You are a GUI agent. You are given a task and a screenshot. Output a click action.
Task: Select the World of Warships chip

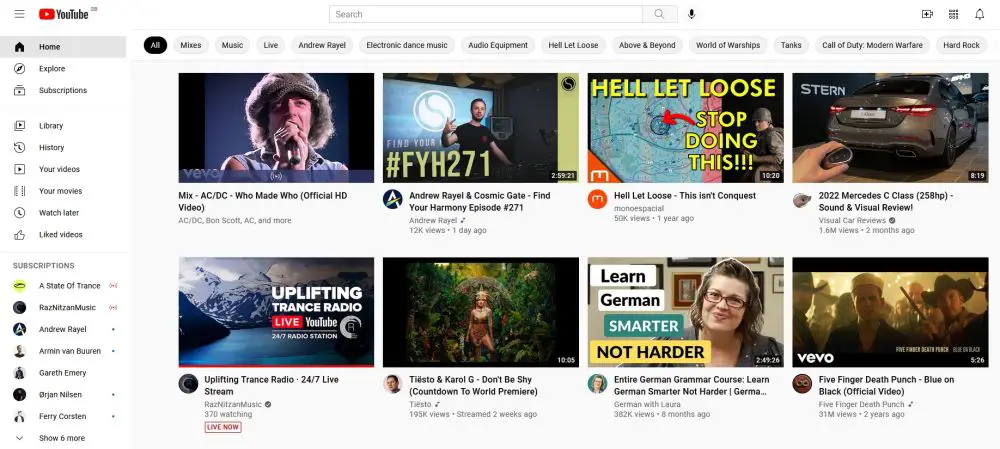pyautogui.click(x=728, y=45)
